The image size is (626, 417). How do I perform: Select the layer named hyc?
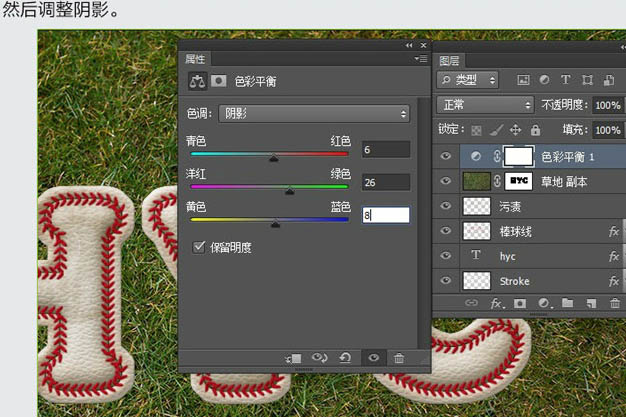pos(507,256)
